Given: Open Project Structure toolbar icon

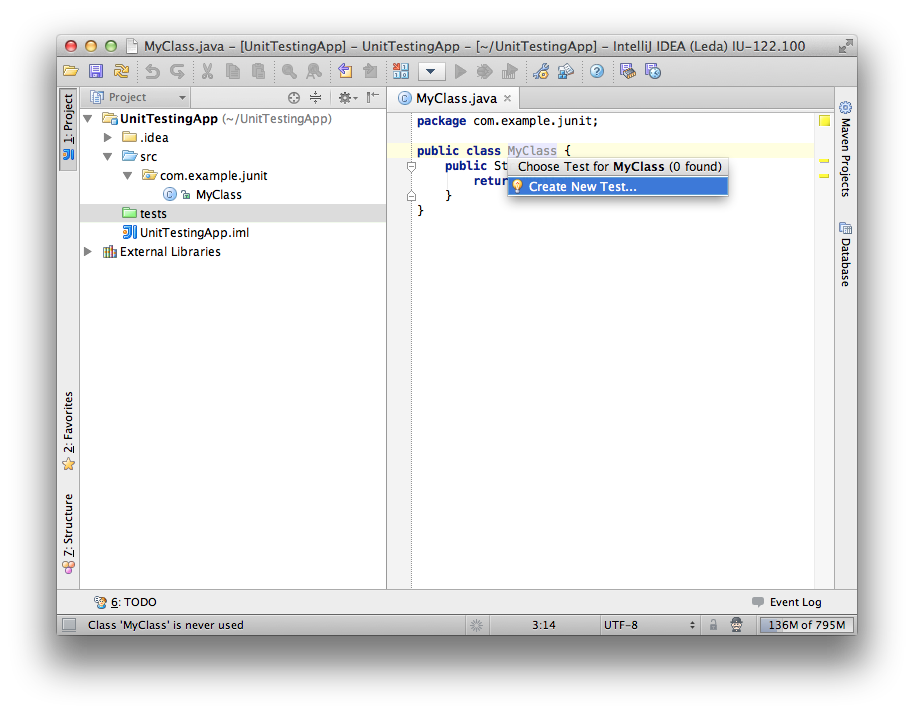Looking at the screenshot, I should (x=565, y=71).
